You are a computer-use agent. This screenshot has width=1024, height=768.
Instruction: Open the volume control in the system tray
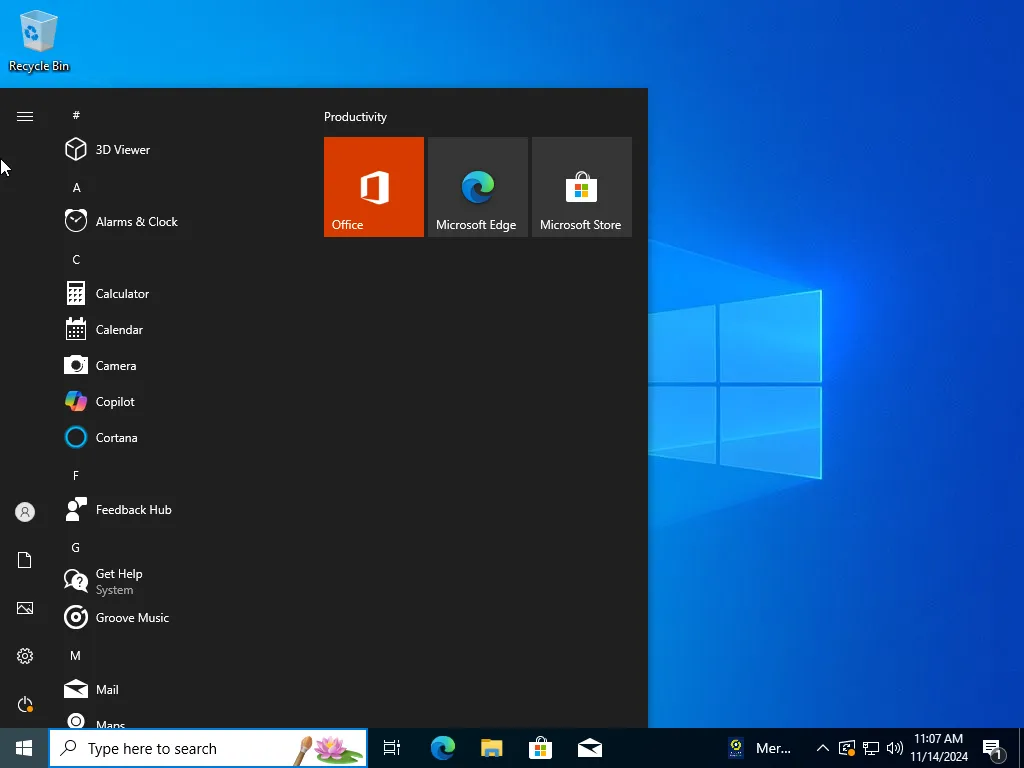point(895,748)
